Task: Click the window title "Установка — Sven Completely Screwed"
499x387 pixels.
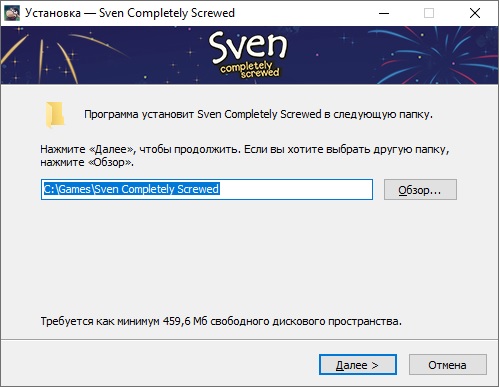Action: click(x=130, y=13)
